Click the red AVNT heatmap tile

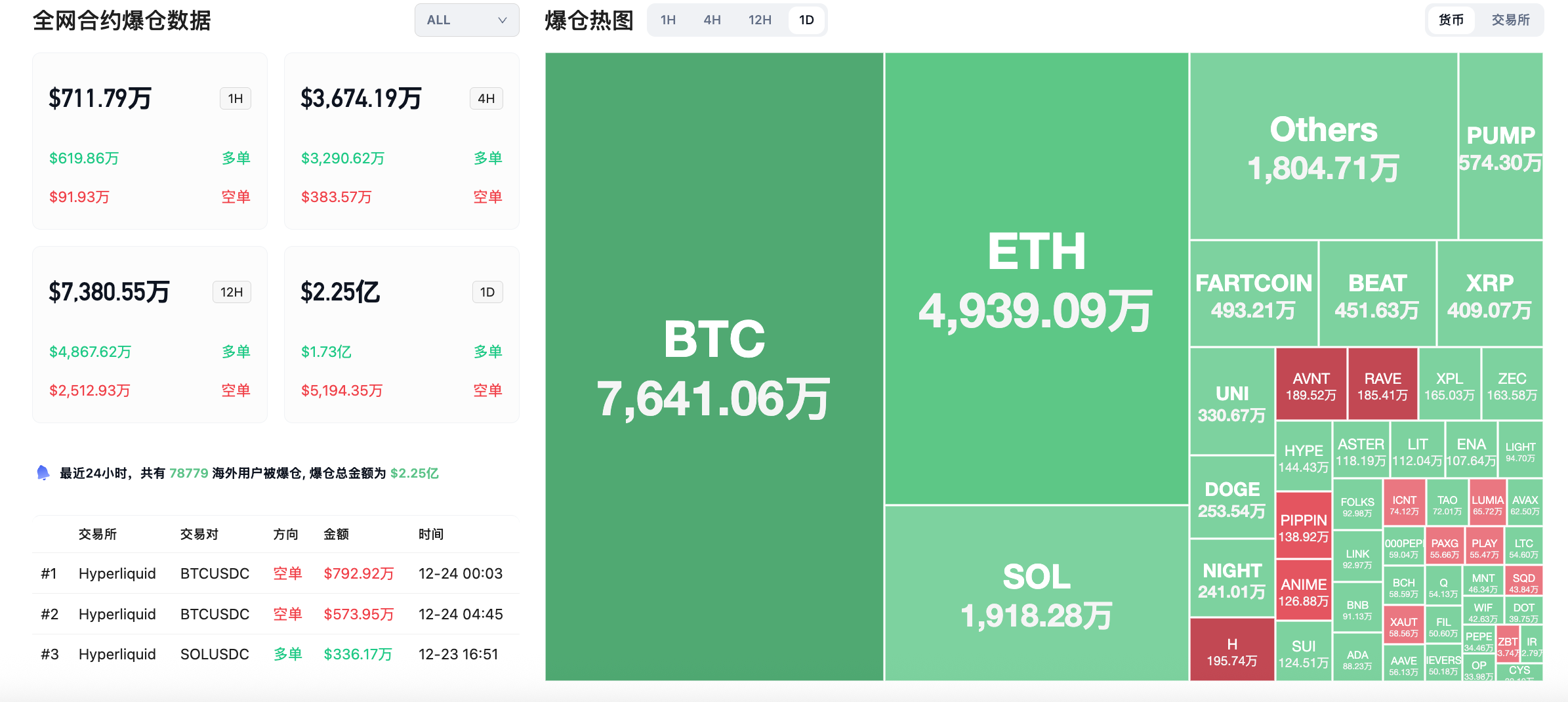1311,384
